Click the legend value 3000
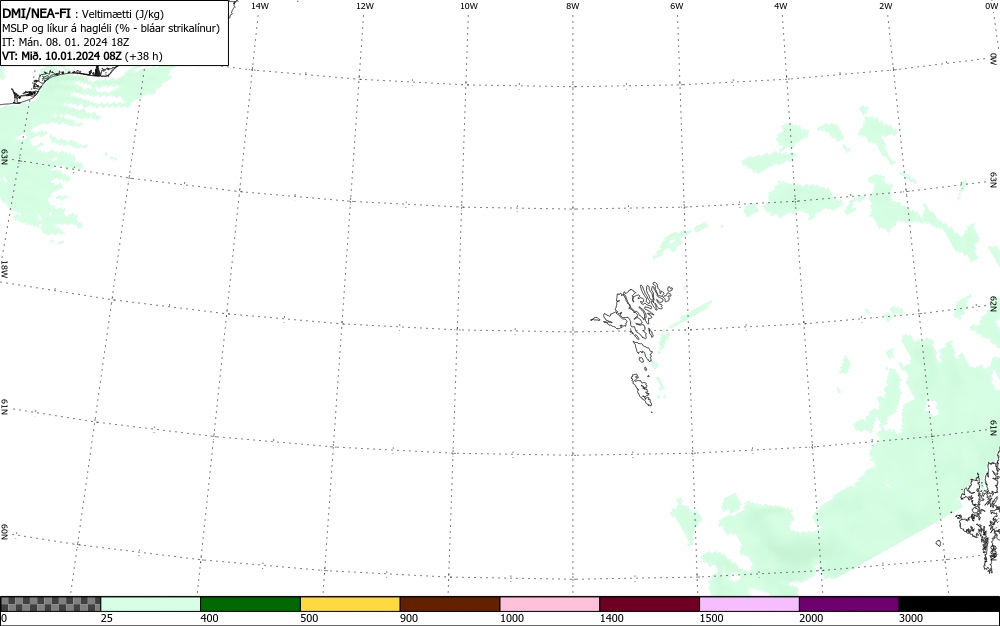1000x626 pixels. pos(911,618)
